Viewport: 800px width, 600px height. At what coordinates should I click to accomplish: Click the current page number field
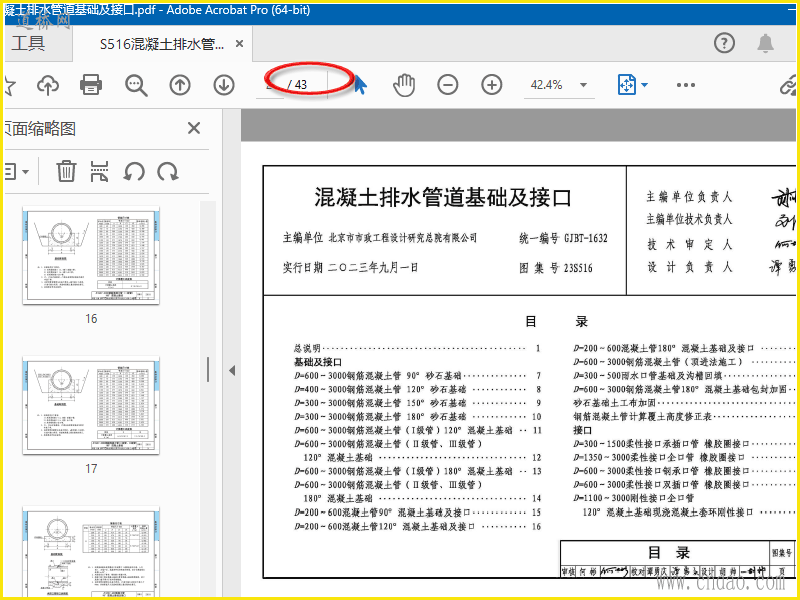tap(270, 85)
